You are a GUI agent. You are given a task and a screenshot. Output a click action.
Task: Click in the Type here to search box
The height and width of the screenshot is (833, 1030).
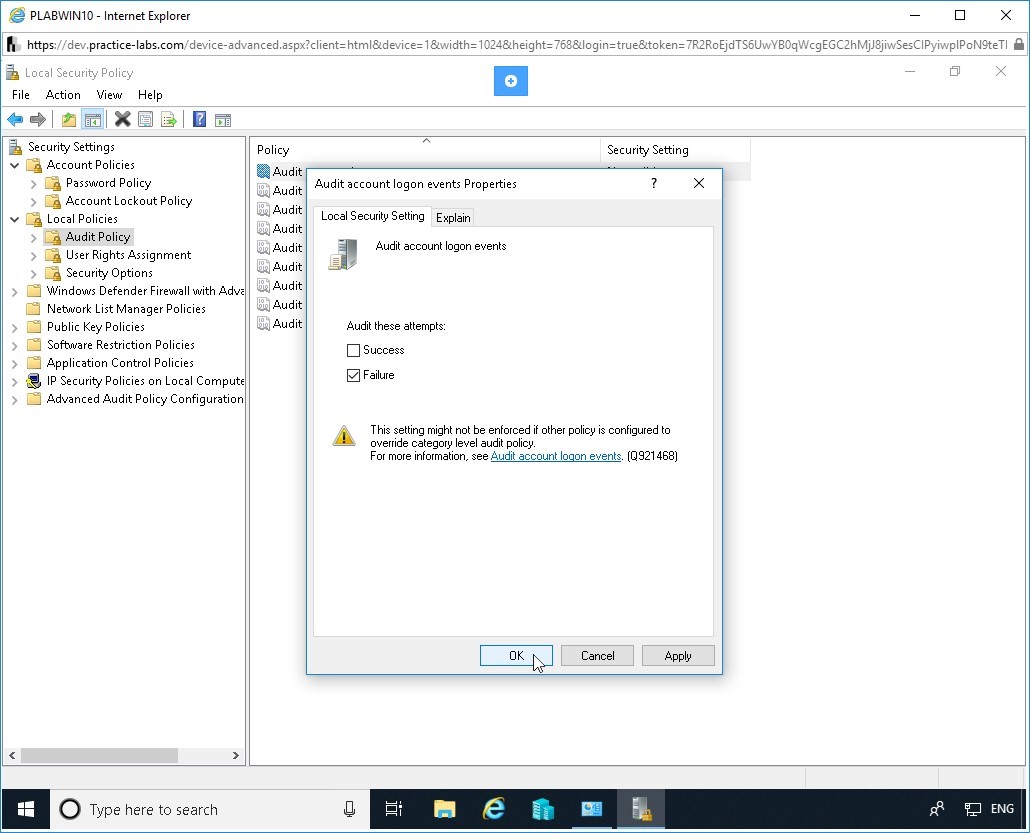click(210, 809)
